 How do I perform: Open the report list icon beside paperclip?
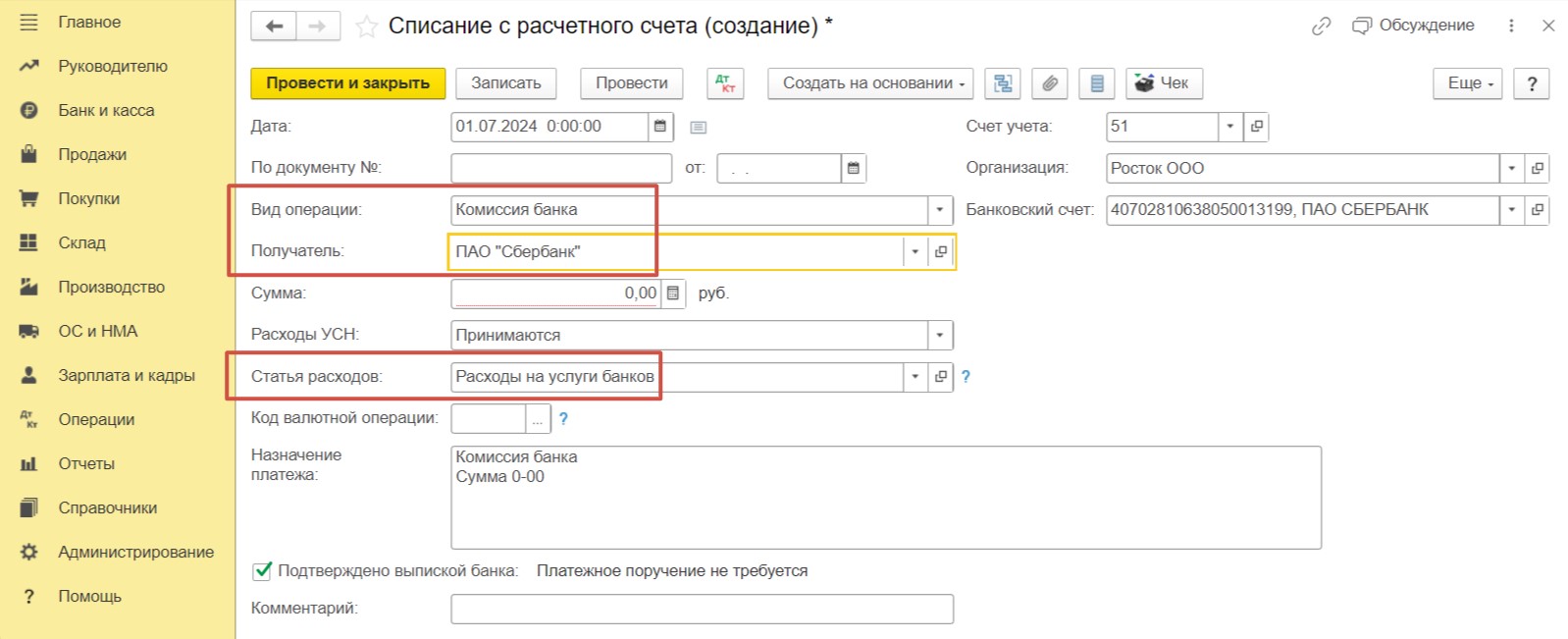(1097, 83)
